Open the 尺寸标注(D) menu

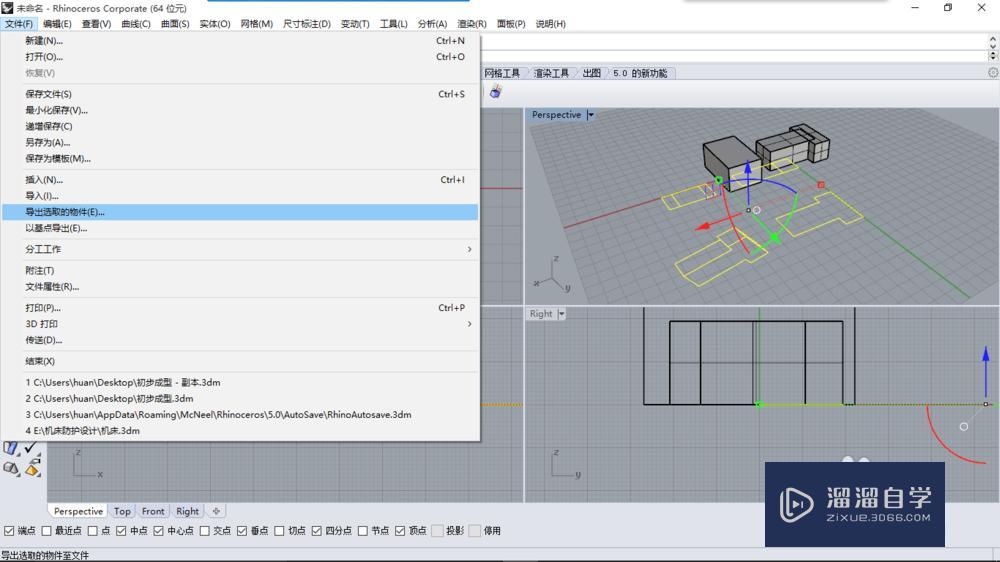(x=307, y=24)
